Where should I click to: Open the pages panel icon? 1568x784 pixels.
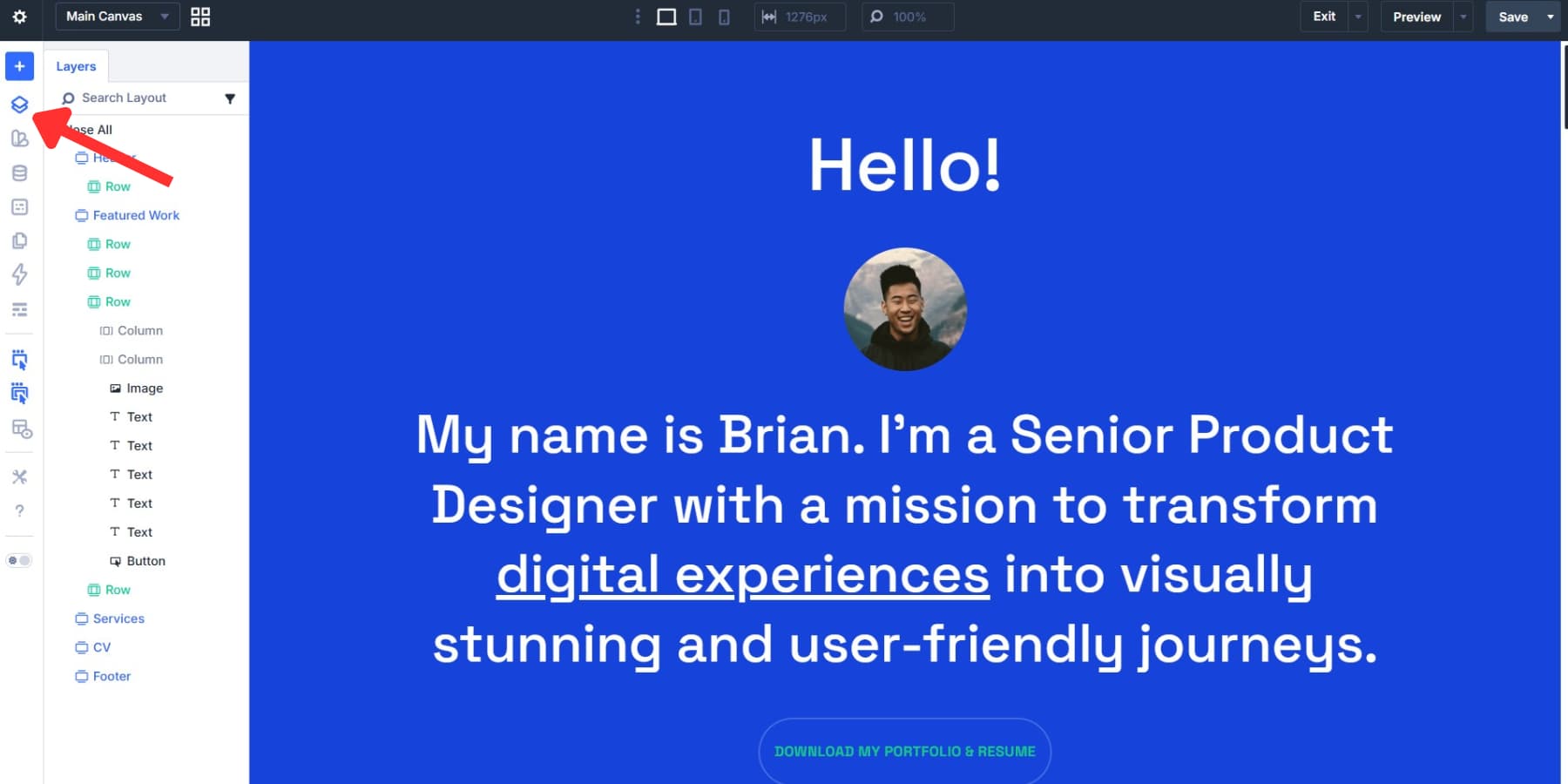19,240
